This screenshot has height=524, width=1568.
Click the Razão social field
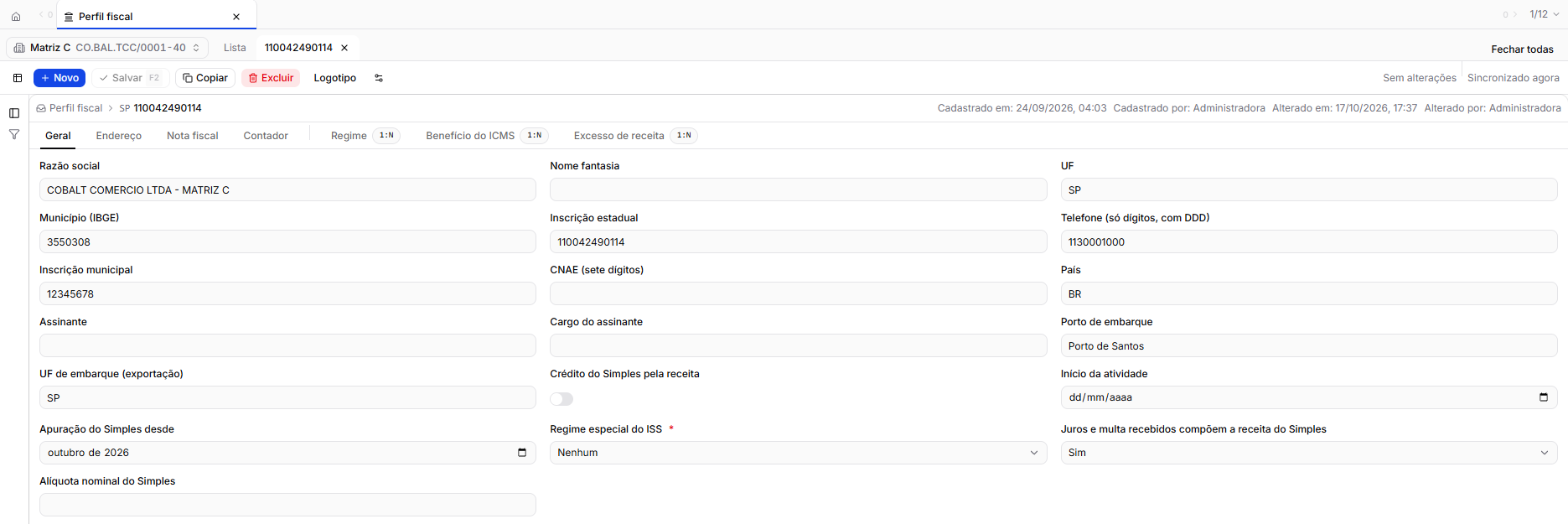(x=287, y=190)
